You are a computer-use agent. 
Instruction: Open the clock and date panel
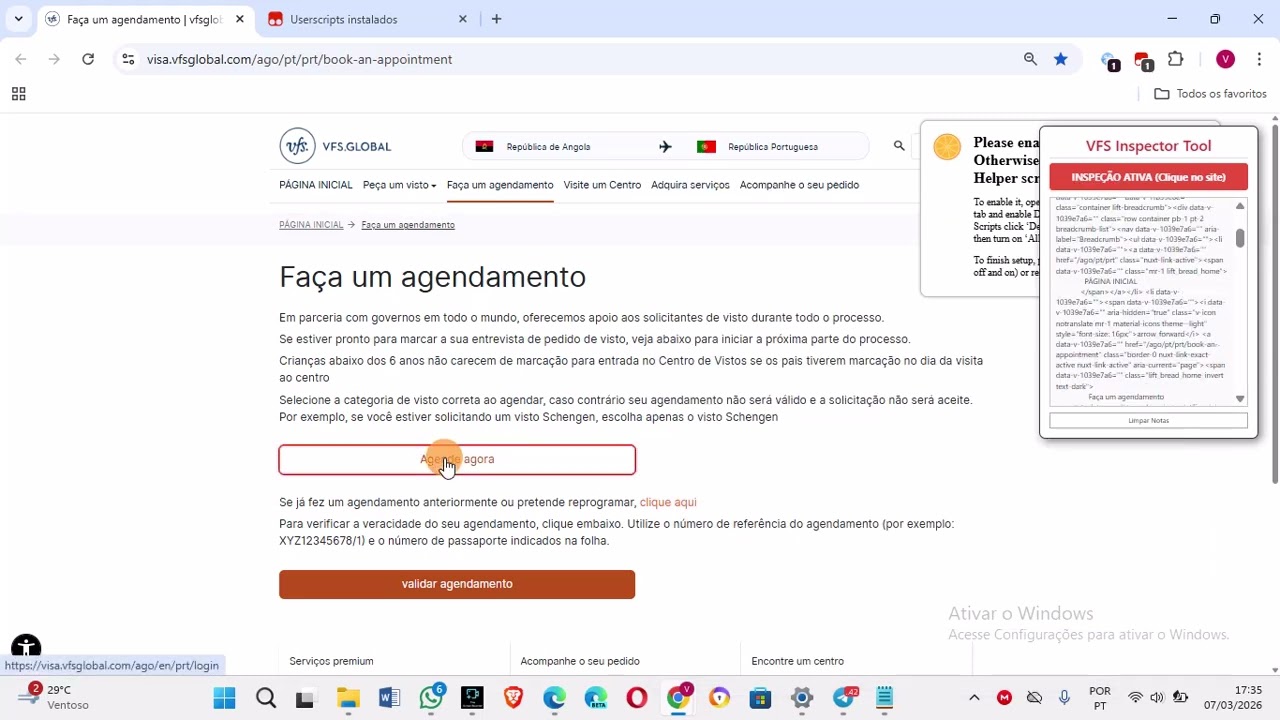tap(1232, 697)
